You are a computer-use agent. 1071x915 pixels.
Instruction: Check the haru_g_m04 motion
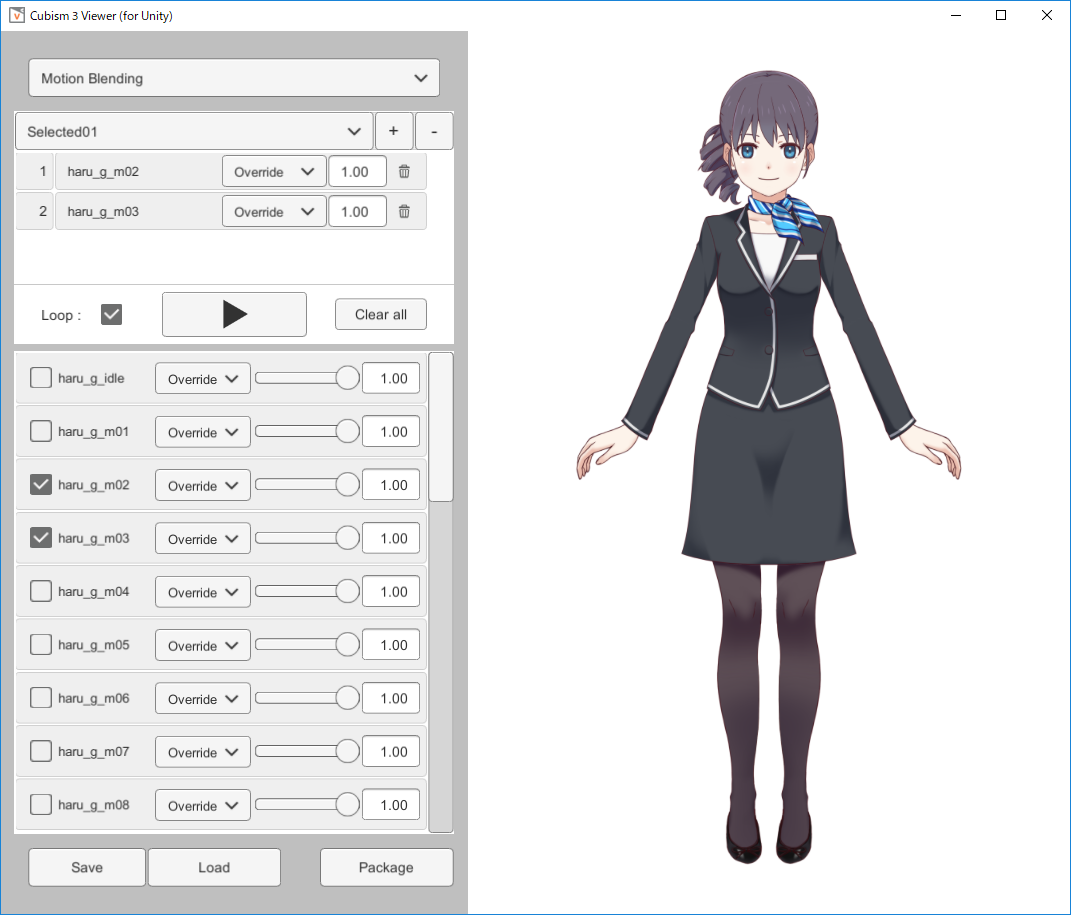(x=41, y=591)
